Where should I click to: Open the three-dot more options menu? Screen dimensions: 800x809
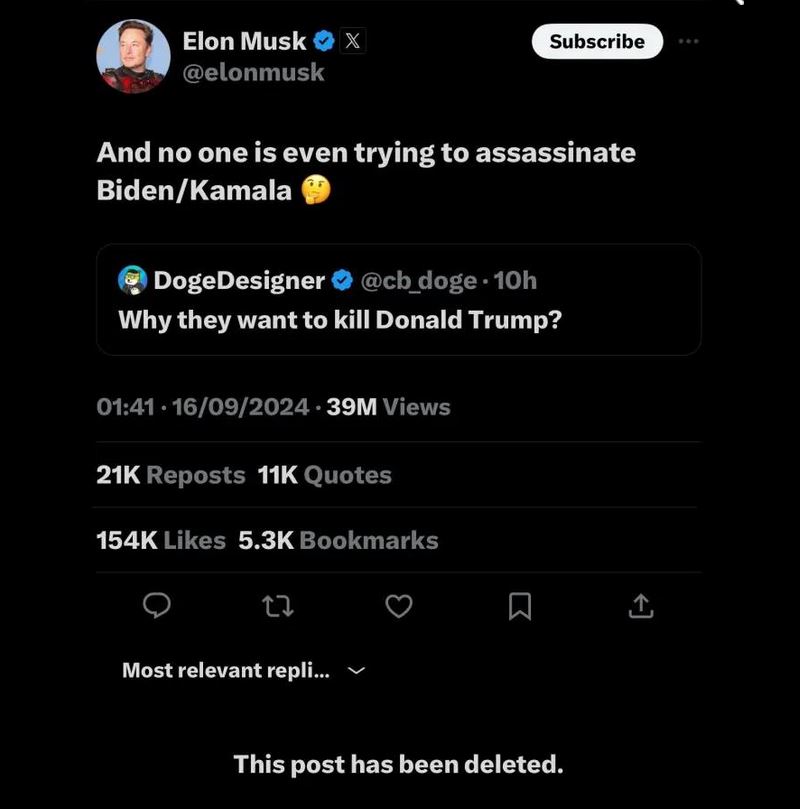(689, 41)
